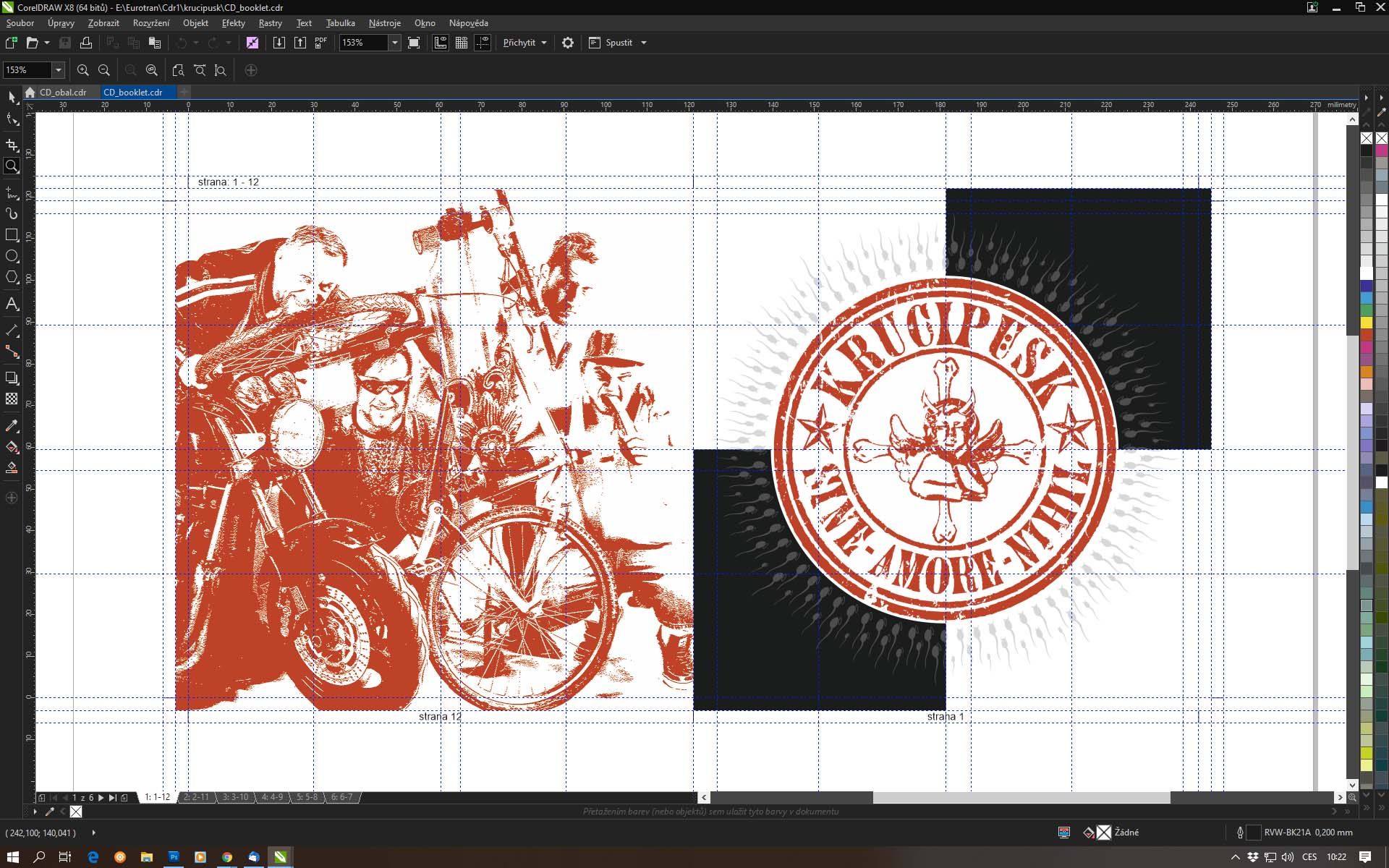Switch to the CD_obal.cdr document tab
The height and width of the screenshot is (868, 1389).
click(x=62, y=93)
